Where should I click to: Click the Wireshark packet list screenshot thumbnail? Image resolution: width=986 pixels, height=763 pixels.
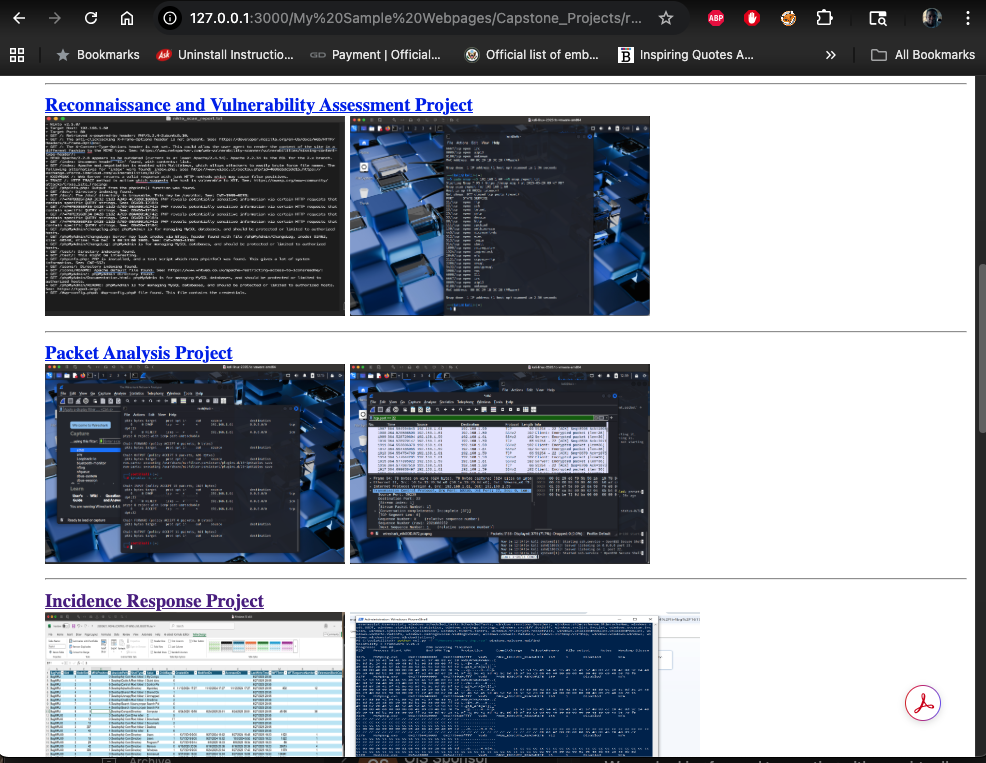click(x=499, y=464)
